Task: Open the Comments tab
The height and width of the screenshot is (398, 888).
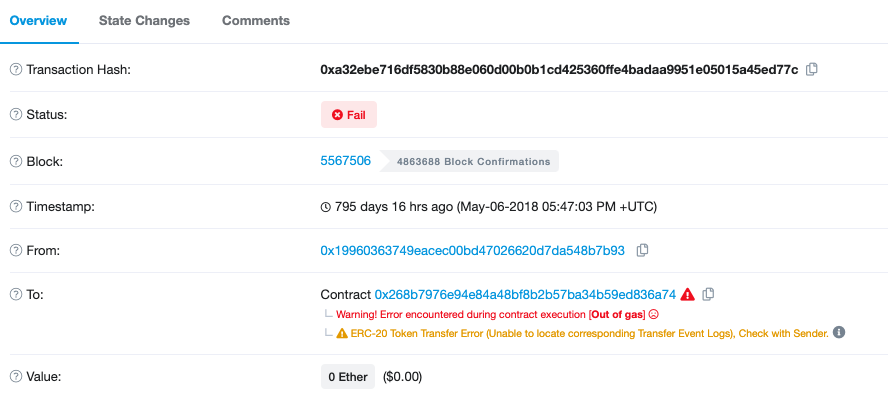Action: click(x=256, y=21)
